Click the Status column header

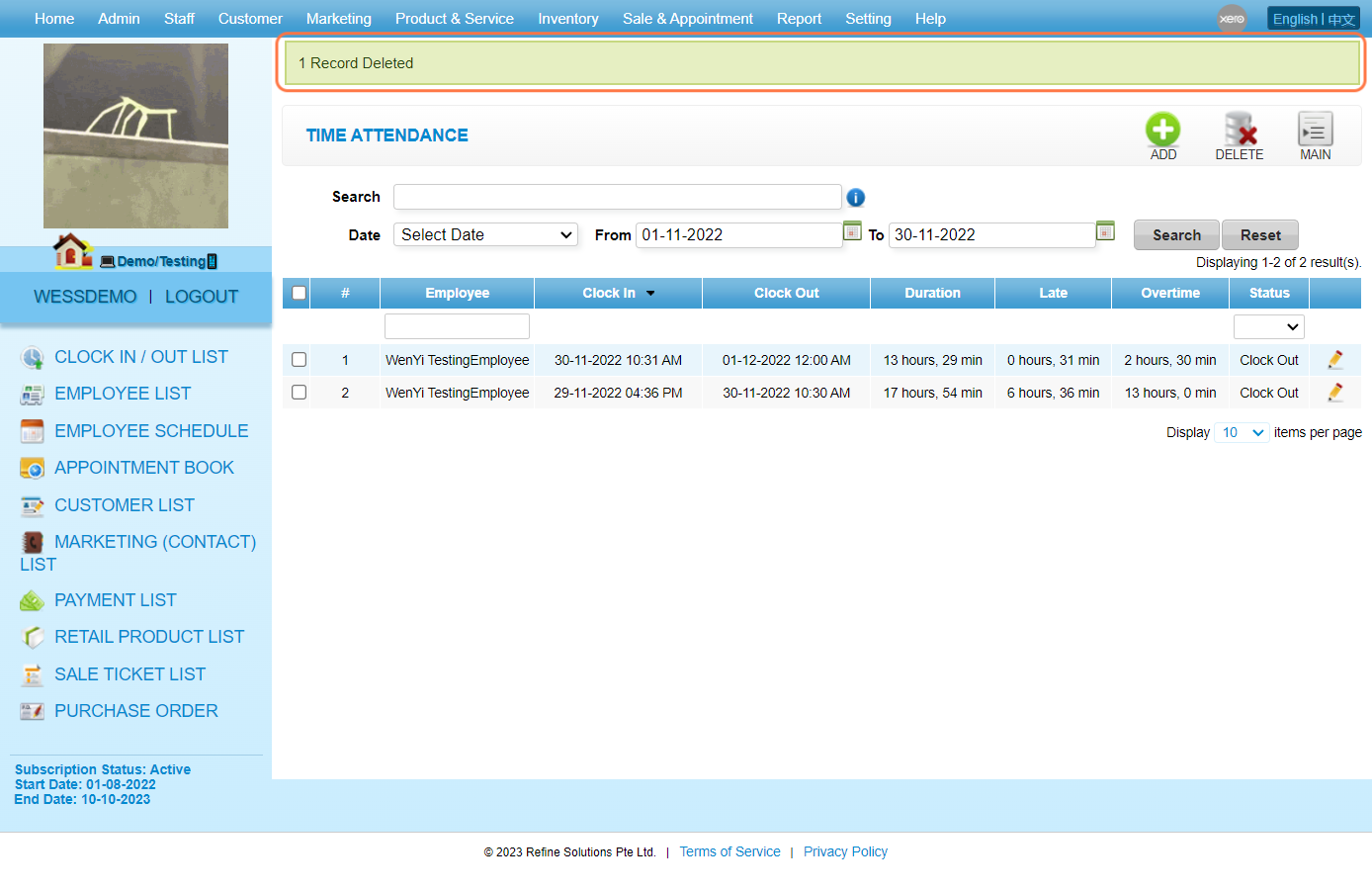[1269, 293]
